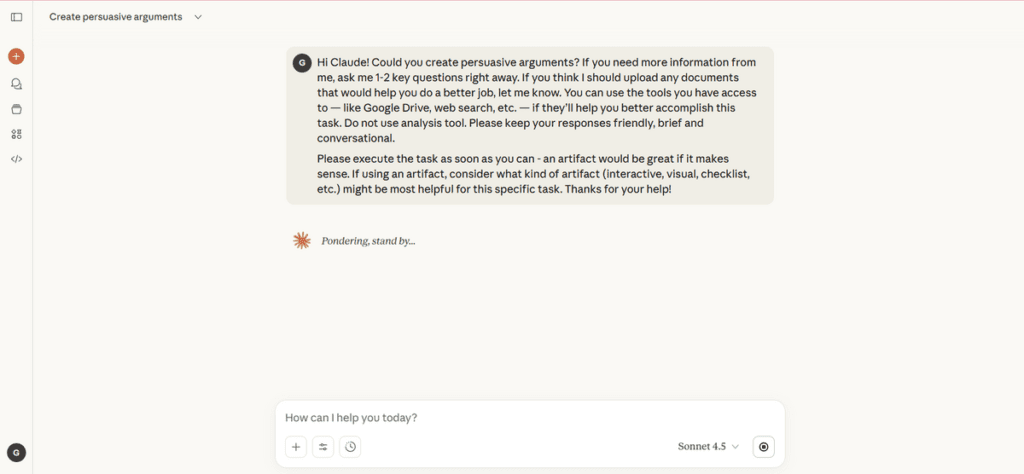Click the first paragraph starting "Hi Claude!"
This screenshot has width=1024, height=474.
pyautogui.click(x=536, y=100)
